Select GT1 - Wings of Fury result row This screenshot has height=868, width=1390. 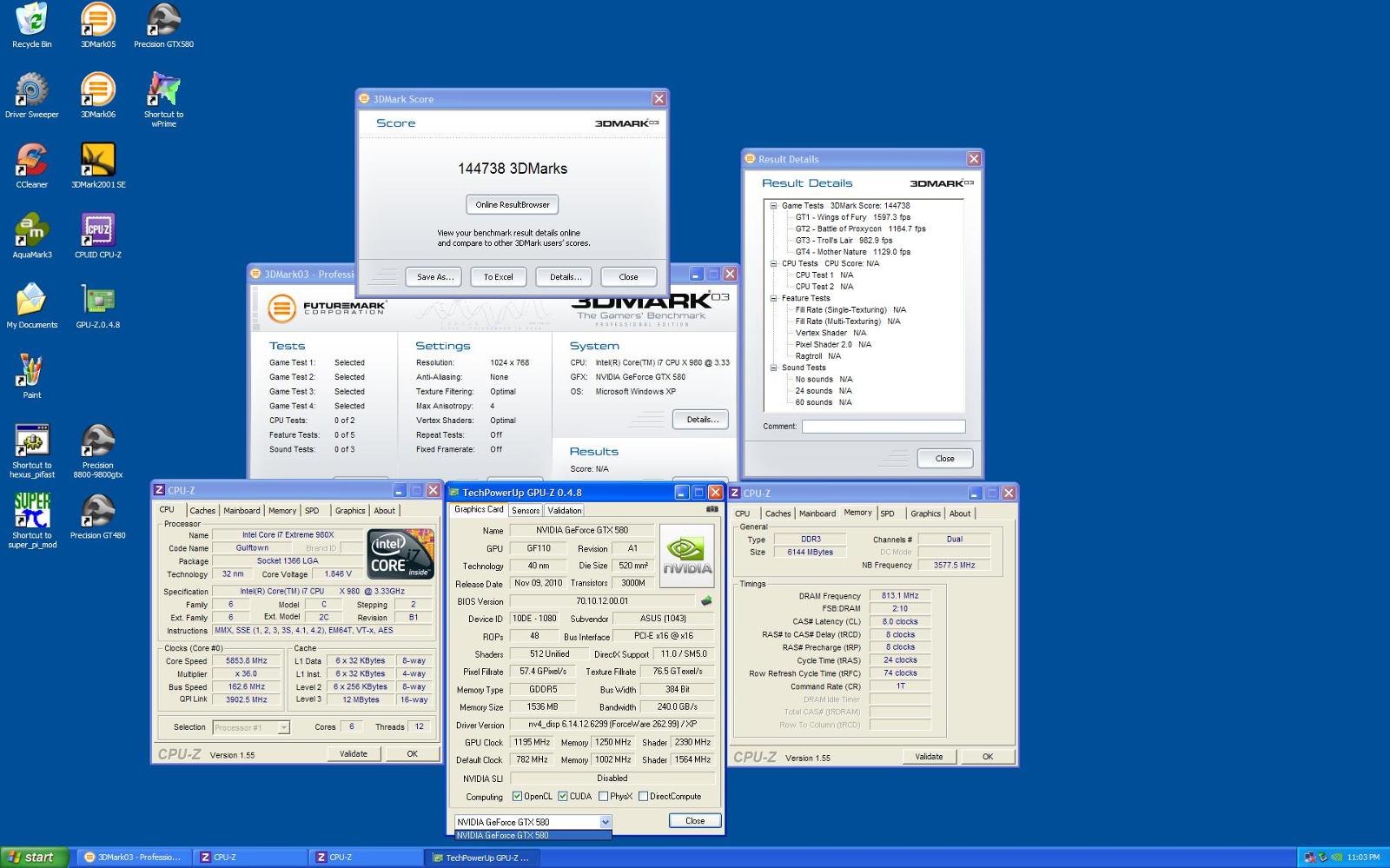[x=852, y=217]
